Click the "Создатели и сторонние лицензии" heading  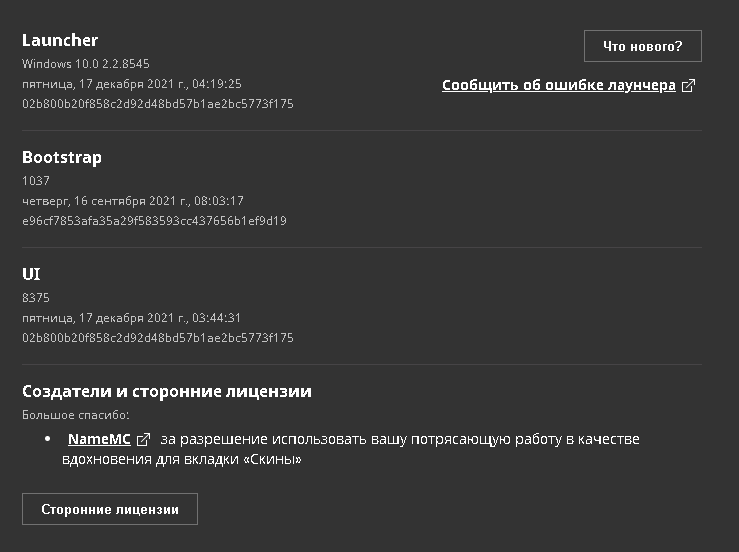pyautogui.click(x=167, y=391)
